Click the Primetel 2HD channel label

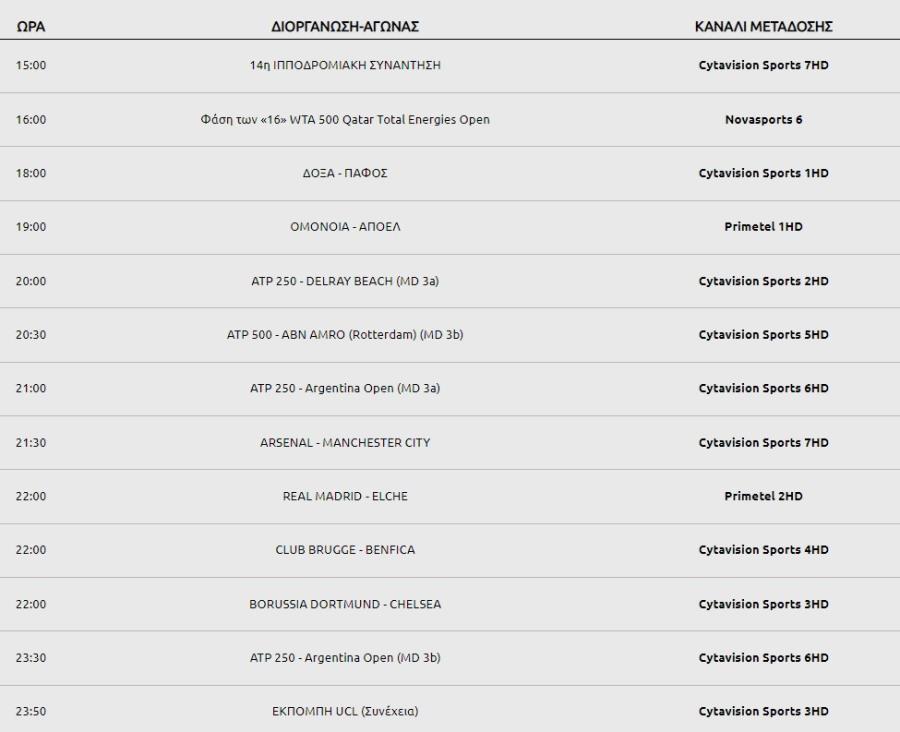pyautogui.click(x=763, y=496)
